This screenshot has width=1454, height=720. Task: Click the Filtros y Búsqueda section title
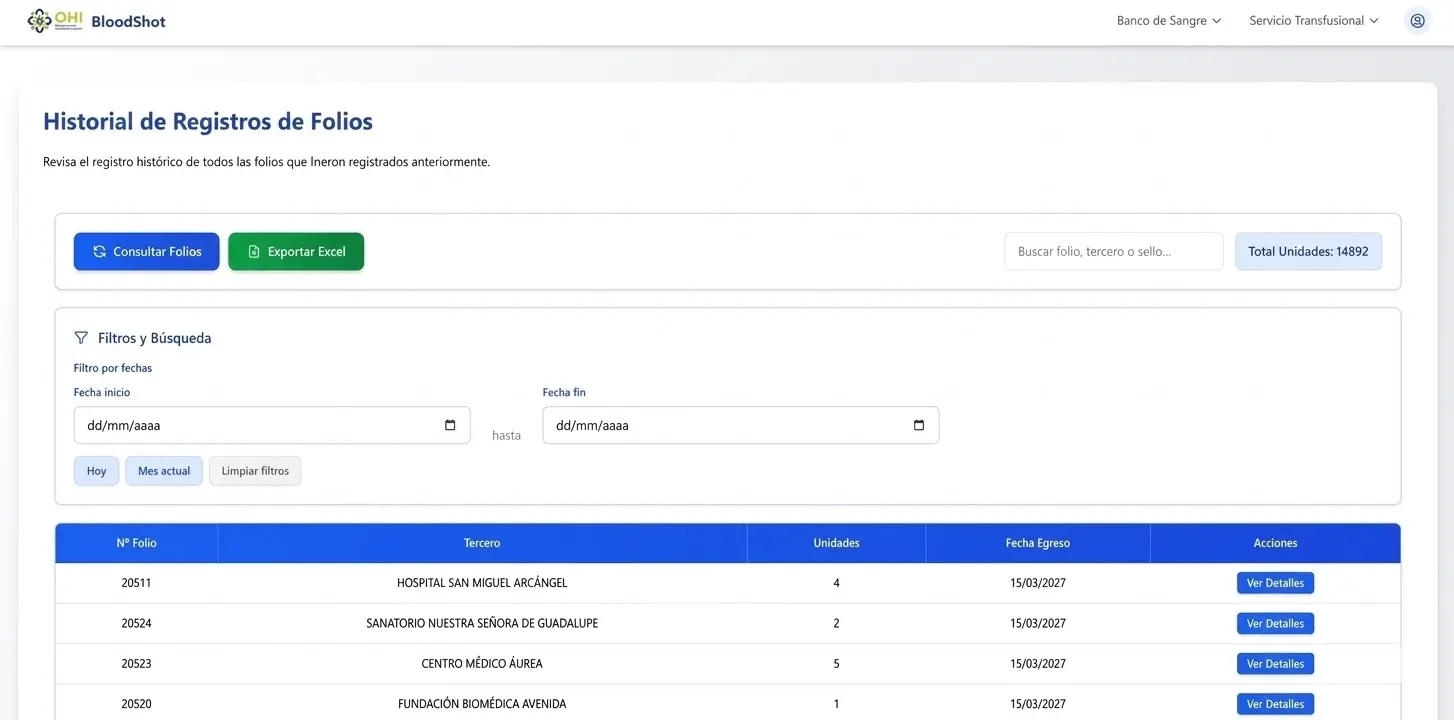point(155,338)
